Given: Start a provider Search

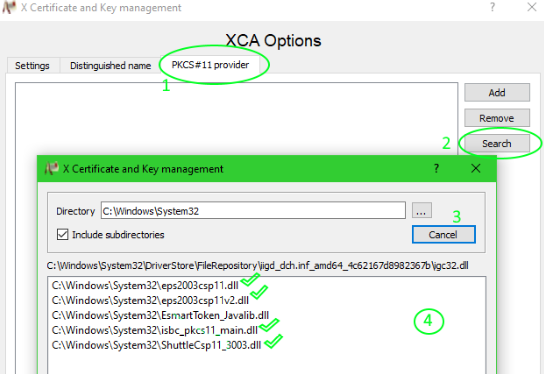Looking at the screenshot, I should (x=497, y=144).
